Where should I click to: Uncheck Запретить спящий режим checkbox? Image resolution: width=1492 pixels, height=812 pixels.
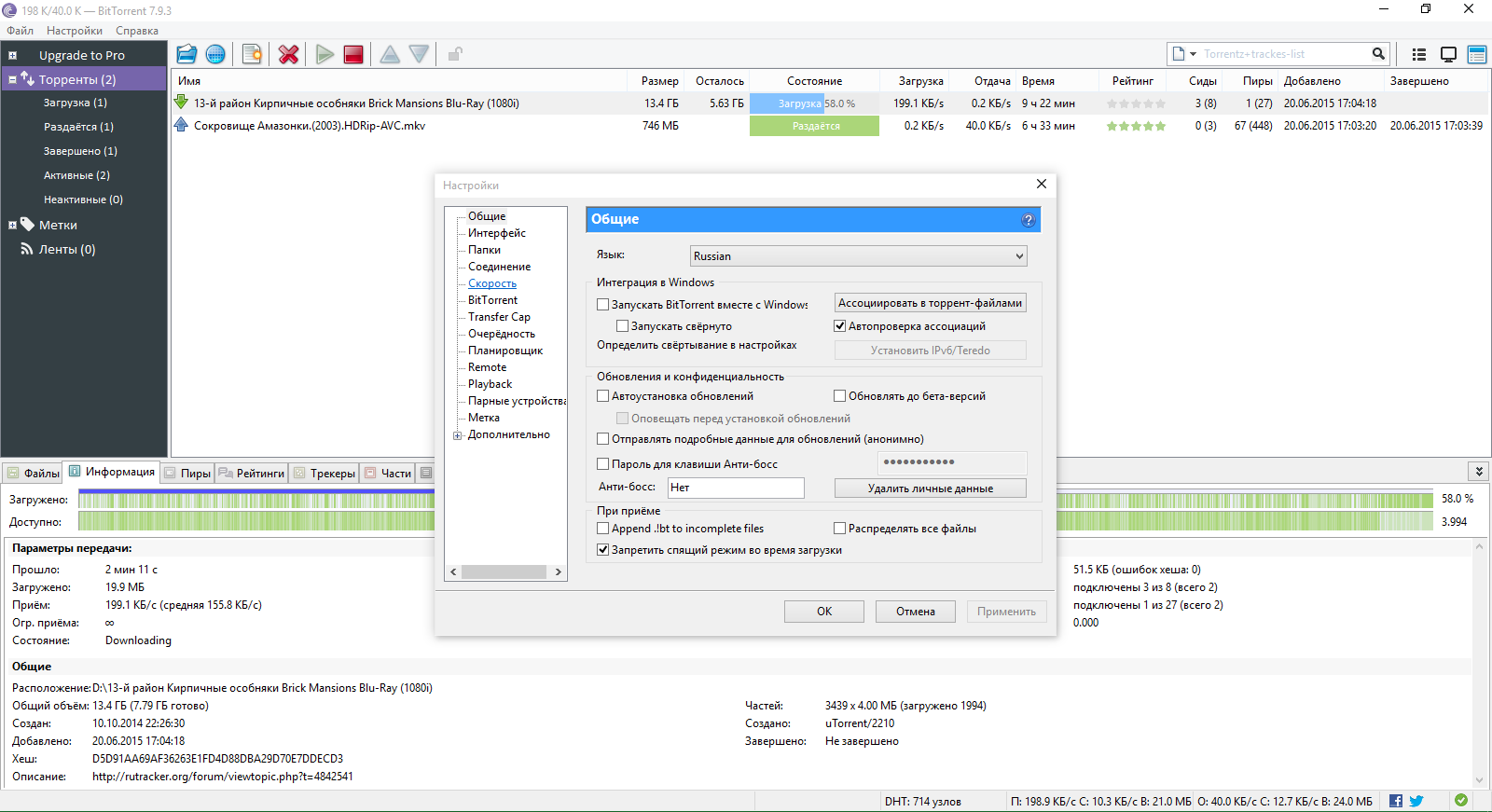(x=602, y=550)
